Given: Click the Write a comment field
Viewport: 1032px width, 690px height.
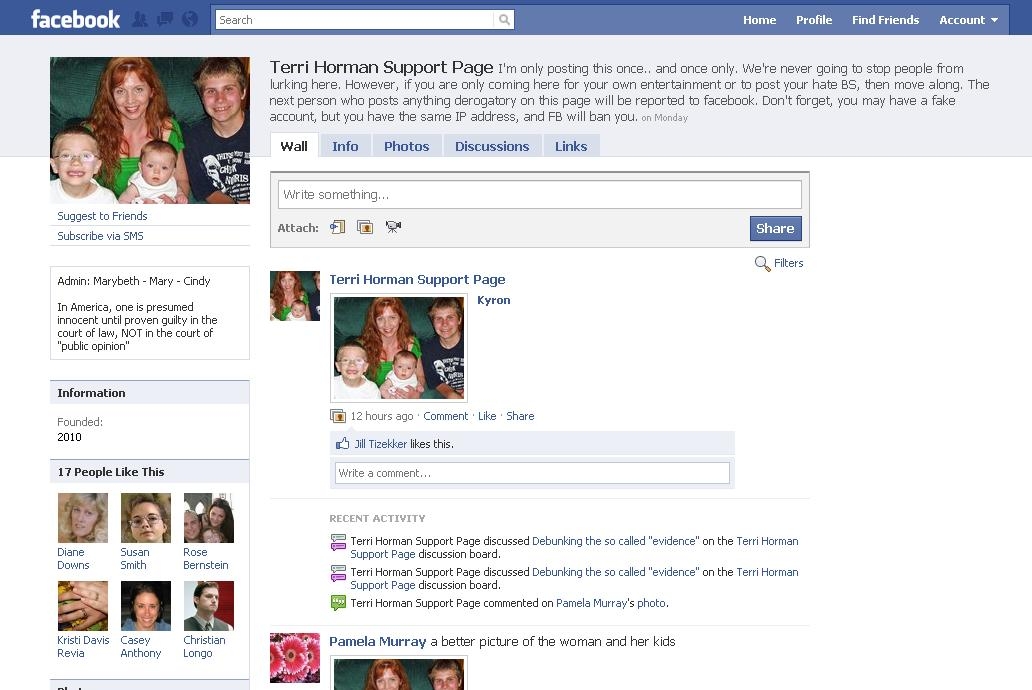Looking at the screenshot, I should coord(532,473).
